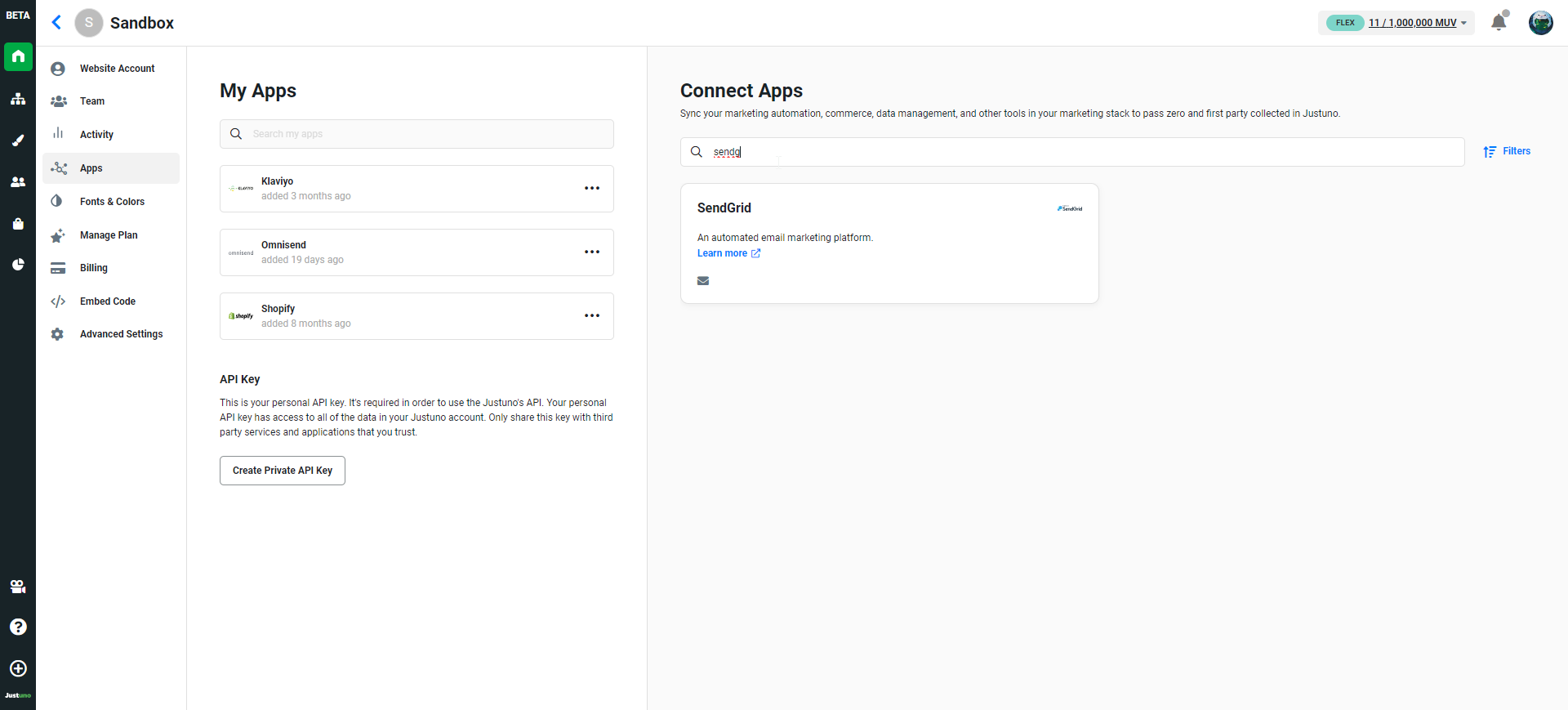Open Filters for Connect Apps
1568x710 pixels.
coord(1507,151)
